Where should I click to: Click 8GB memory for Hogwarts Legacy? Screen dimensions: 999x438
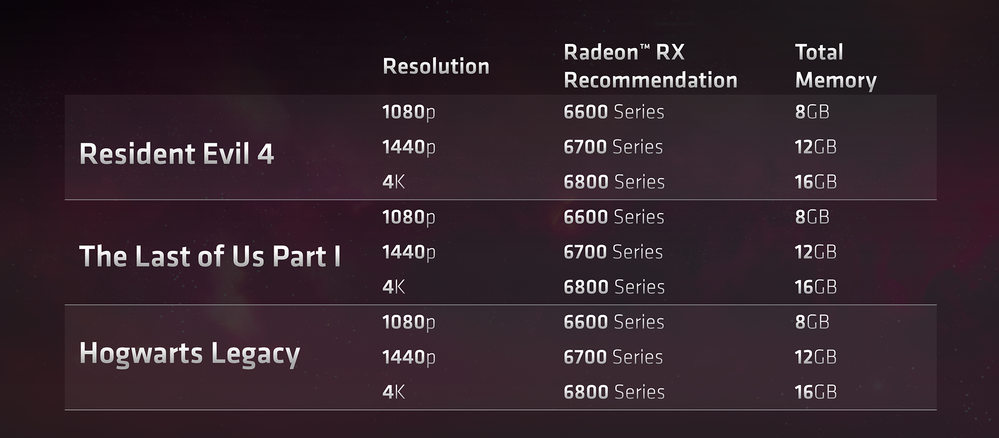pos(811,322)
